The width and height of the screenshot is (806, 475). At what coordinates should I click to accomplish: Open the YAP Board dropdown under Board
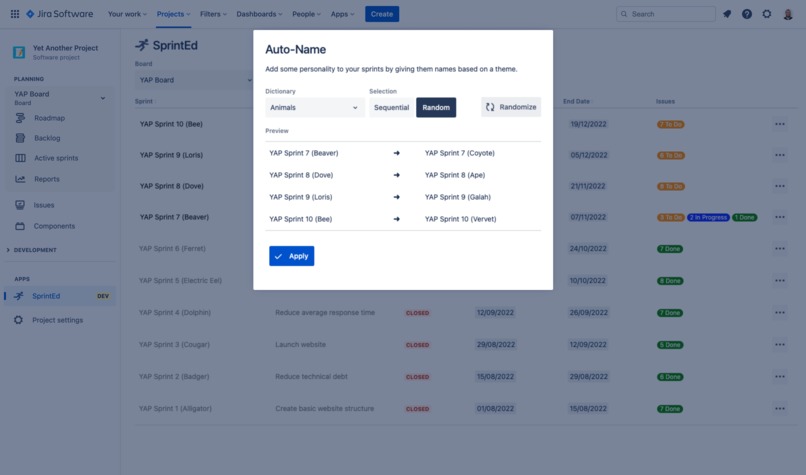194,80
